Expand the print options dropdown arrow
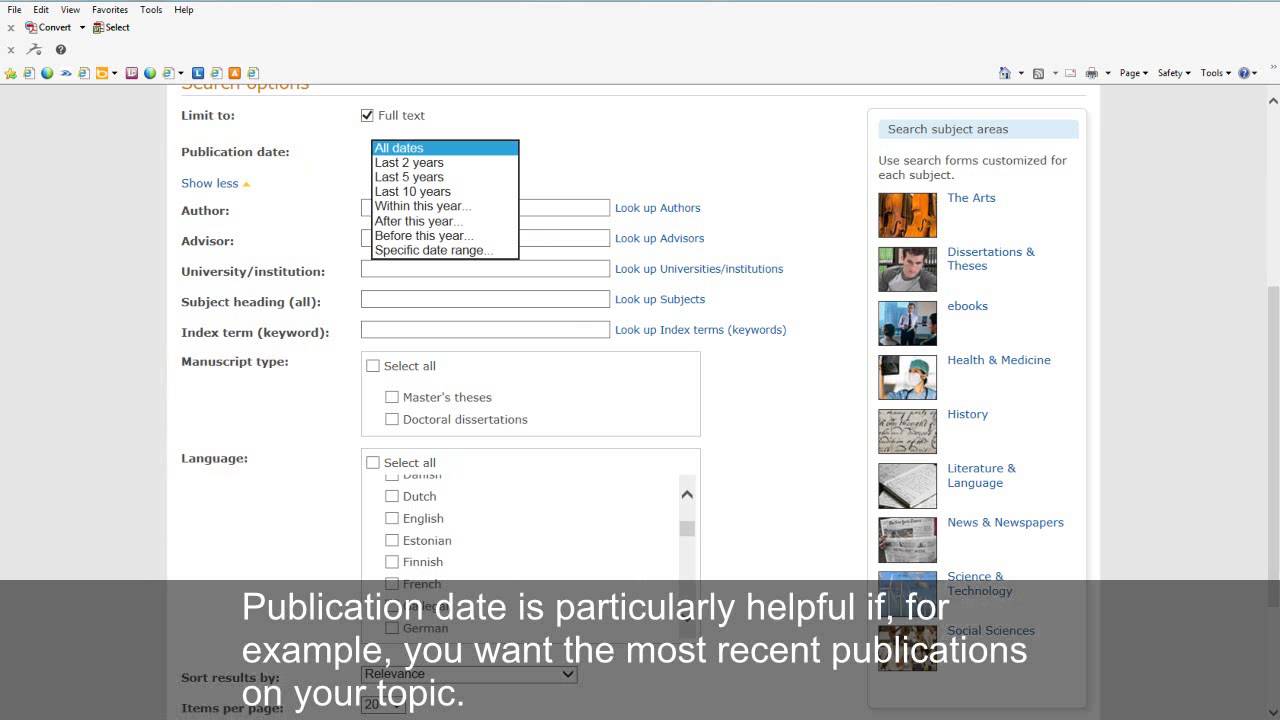Screen dimensions: 1280x720 (x=1108, y=73)
